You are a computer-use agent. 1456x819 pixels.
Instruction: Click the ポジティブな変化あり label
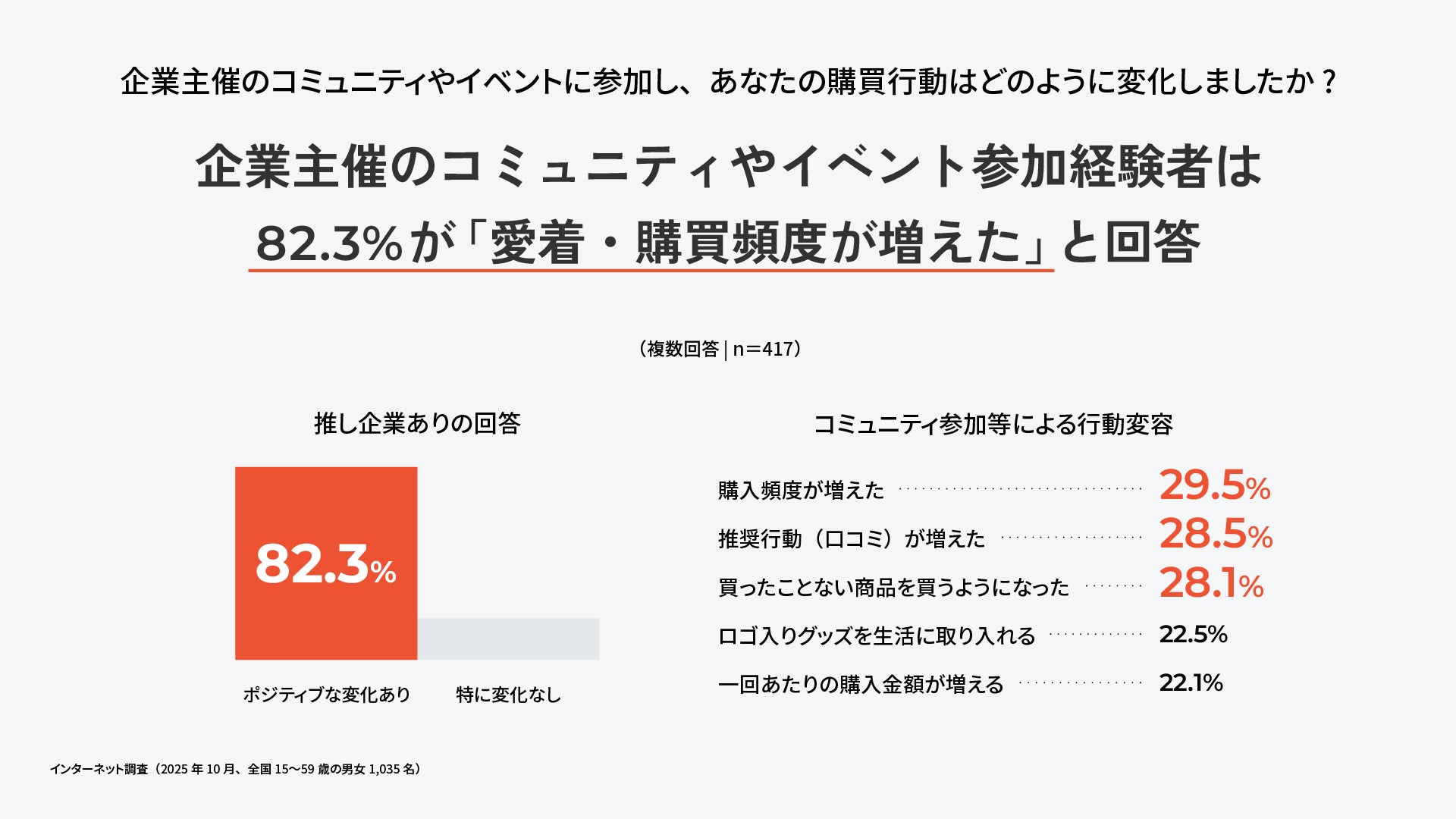(326, 695)
